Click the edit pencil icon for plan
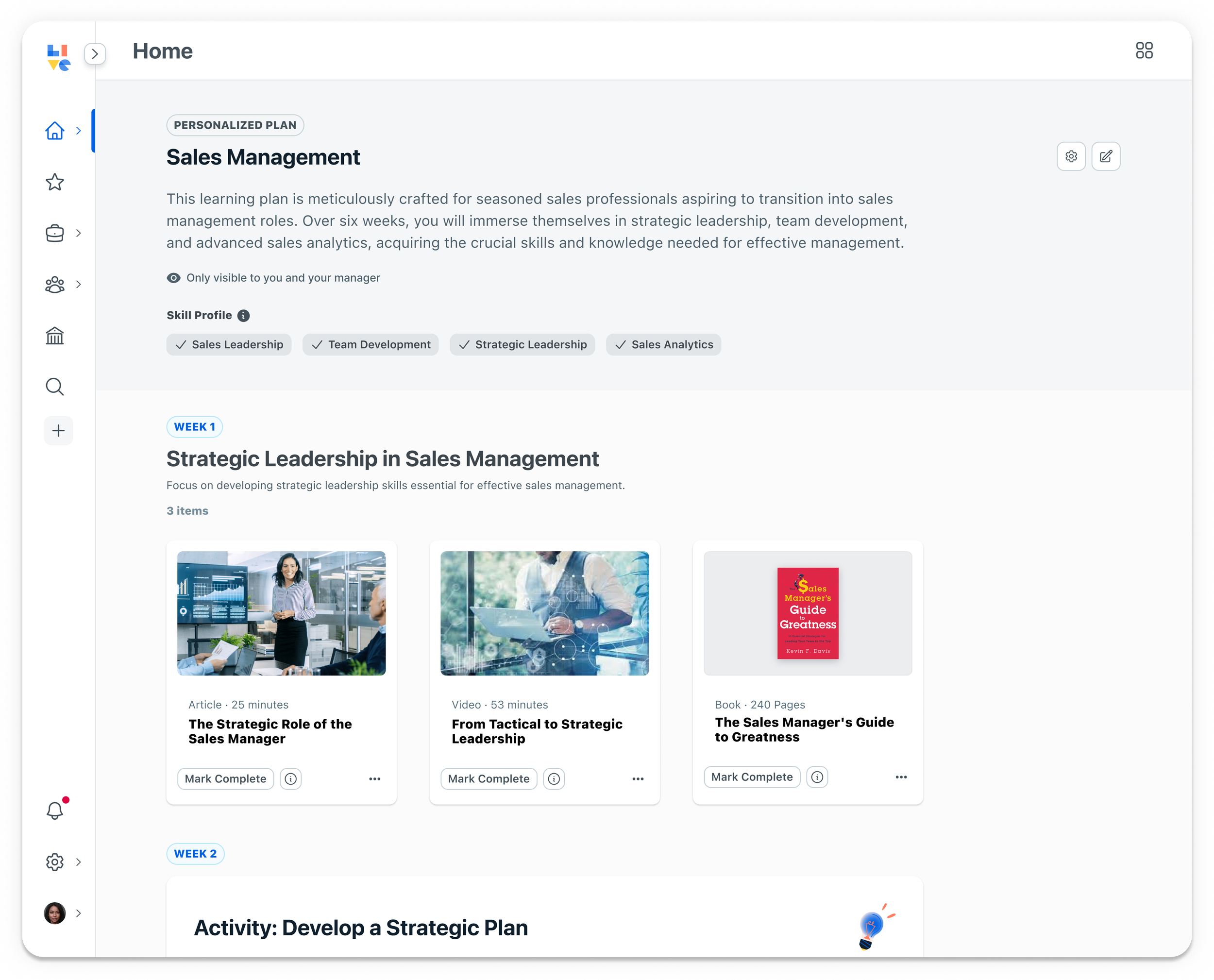Viewport: 1214px width, 980px height. coord(1106,156)
